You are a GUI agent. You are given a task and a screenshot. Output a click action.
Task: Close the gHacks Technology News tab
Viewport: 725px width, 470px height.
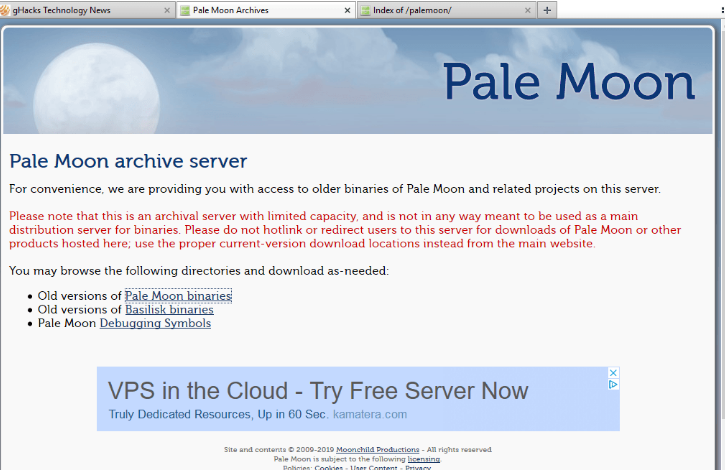coord(167,10)
